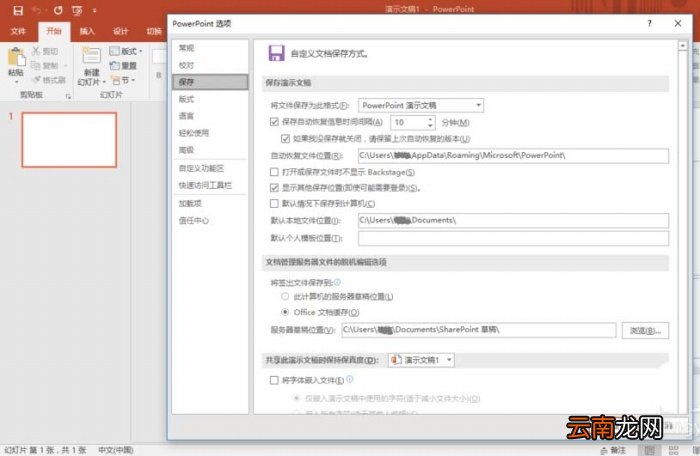Select 轻松使用 in options category list
The width and height of the screenshot is (700, 456).
(x=210, y=133)
